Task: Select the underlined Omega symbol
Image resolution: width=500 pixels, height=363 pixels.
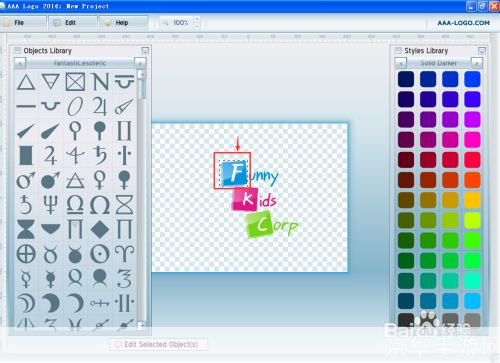Action: 75,204
